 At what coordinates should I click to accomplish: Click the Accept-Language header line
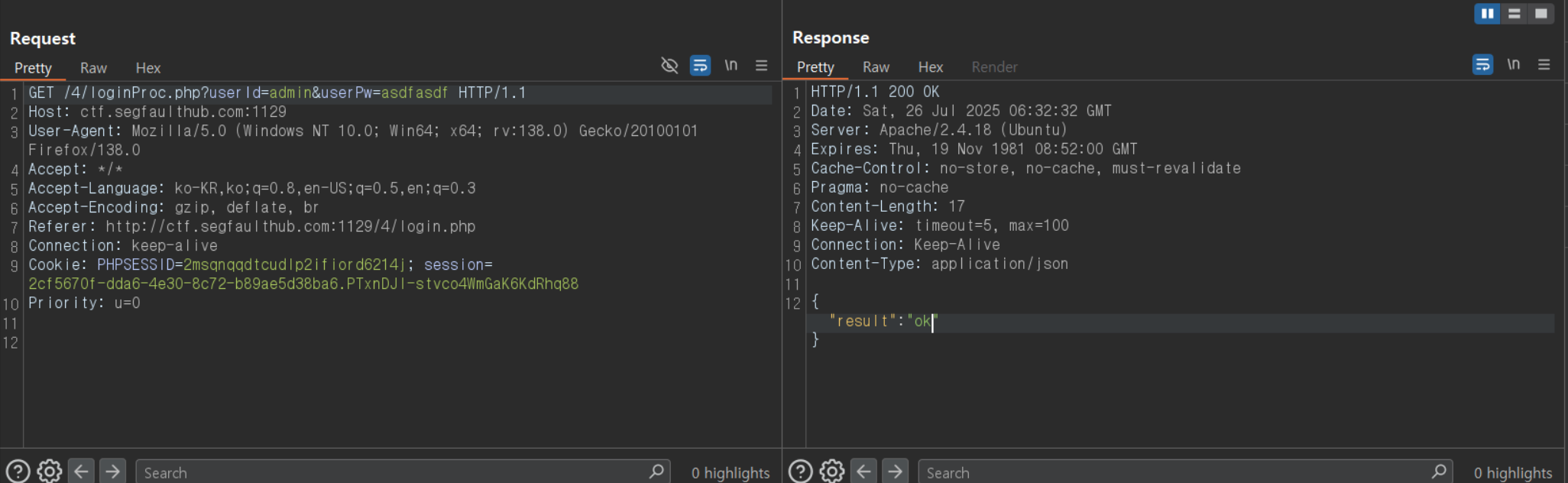(x=252, y=189)
